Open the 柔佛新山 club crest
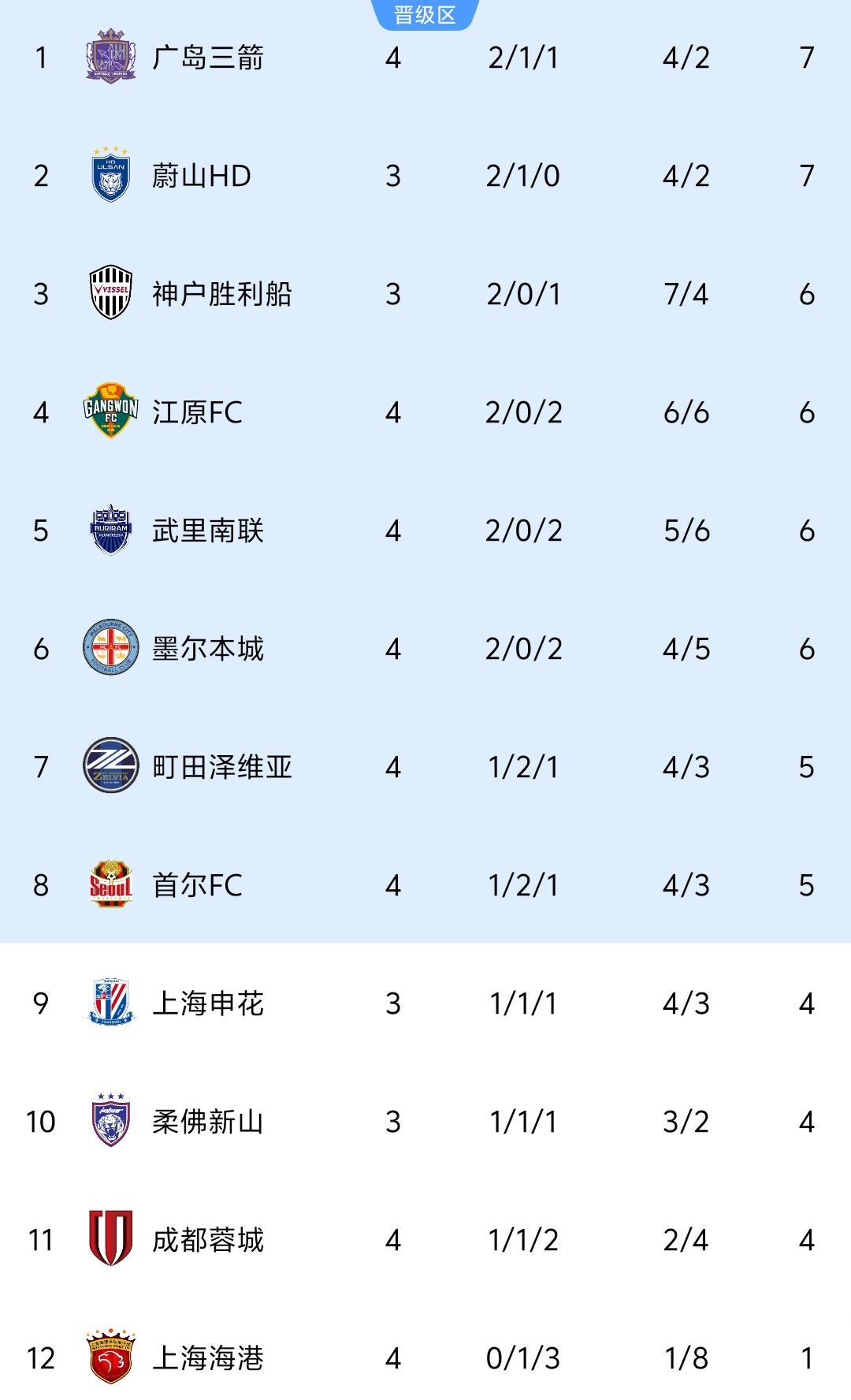Screen dimensions: 851x1400 pyautogui.click(x=110, y=1120)
